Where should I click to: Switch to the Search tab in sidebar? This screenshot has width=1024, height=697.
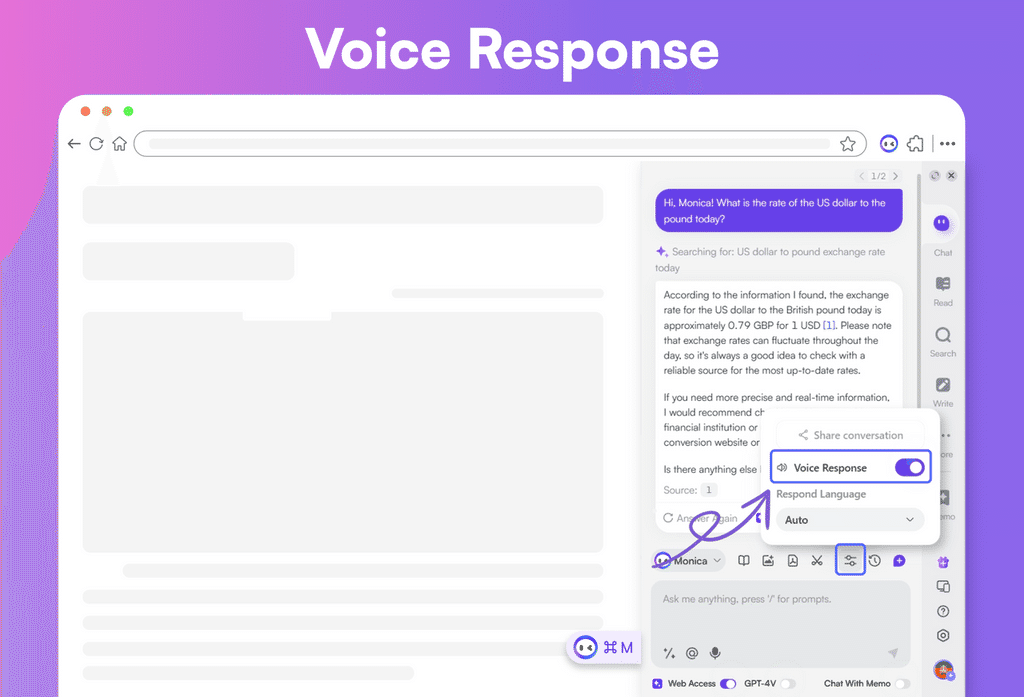click(942, 341)
